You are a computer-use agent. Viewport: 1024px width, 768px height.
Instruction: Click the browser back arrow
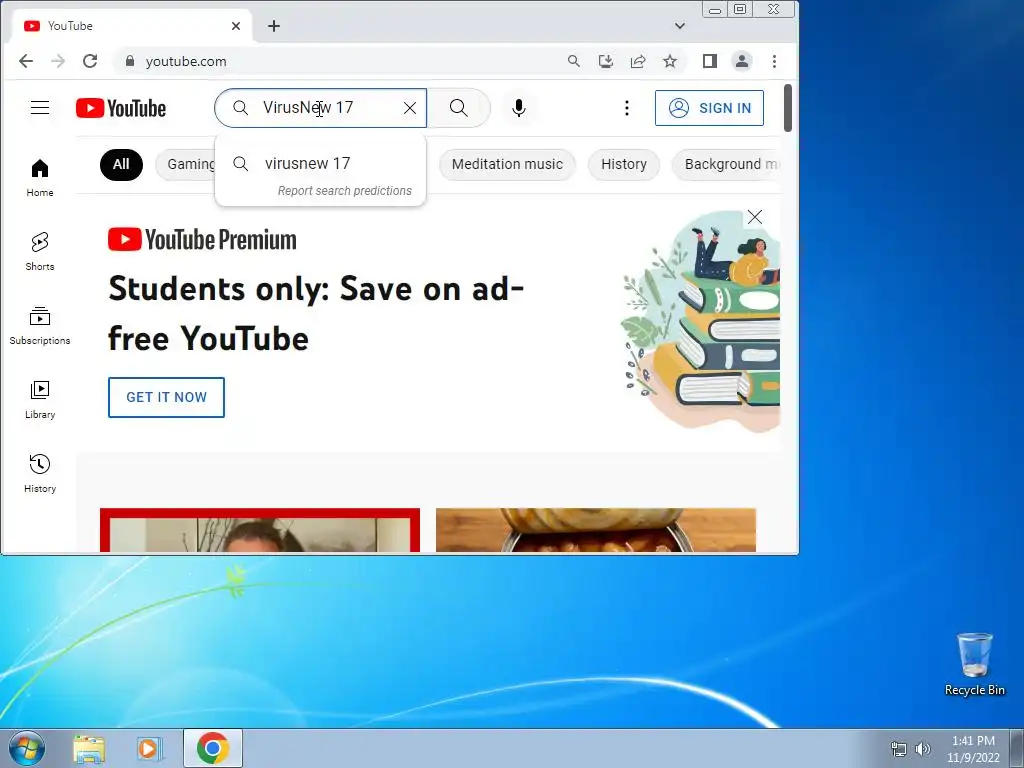pos(26,61)
